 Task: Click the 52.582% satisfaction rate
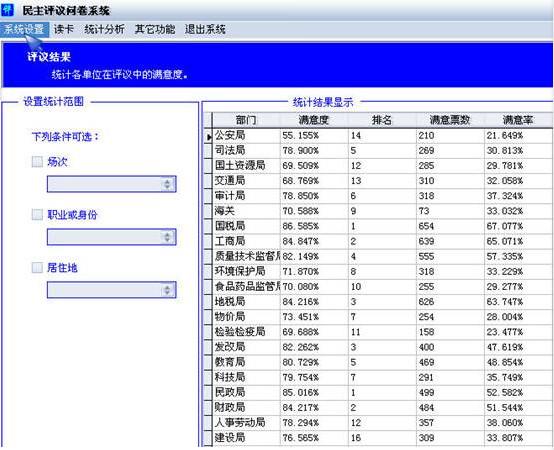(505, 393)
